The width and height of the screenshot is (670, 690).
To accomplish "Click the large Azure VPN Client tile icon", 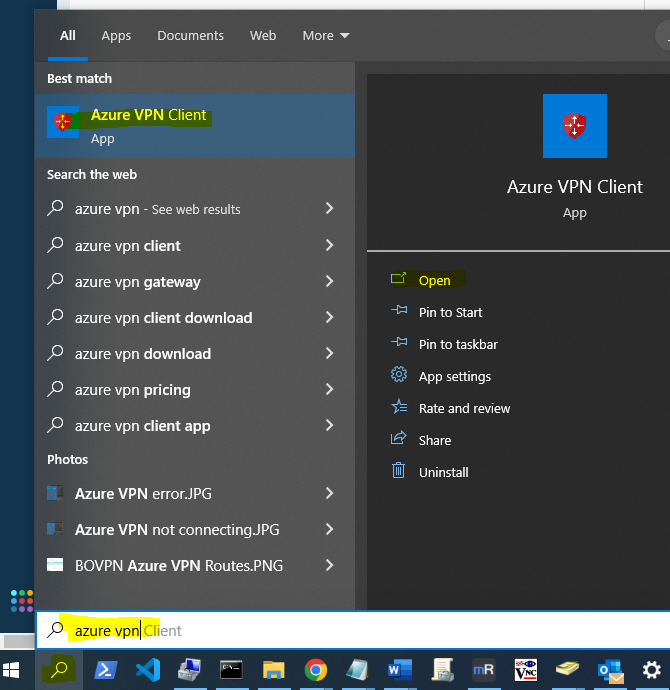I will click(575, 126).
